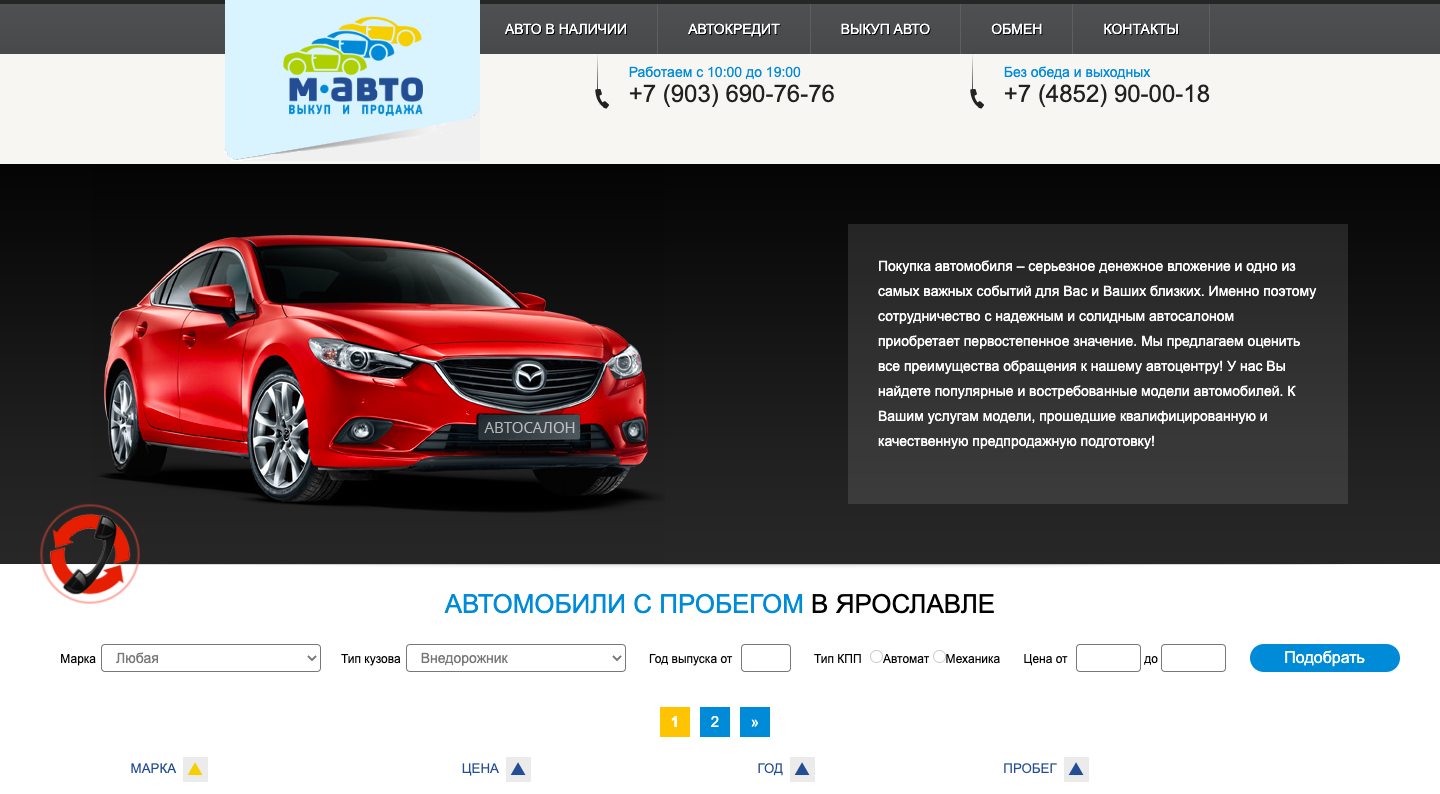
Task: Go to Автокредит menu item
Action: (734, 29)
